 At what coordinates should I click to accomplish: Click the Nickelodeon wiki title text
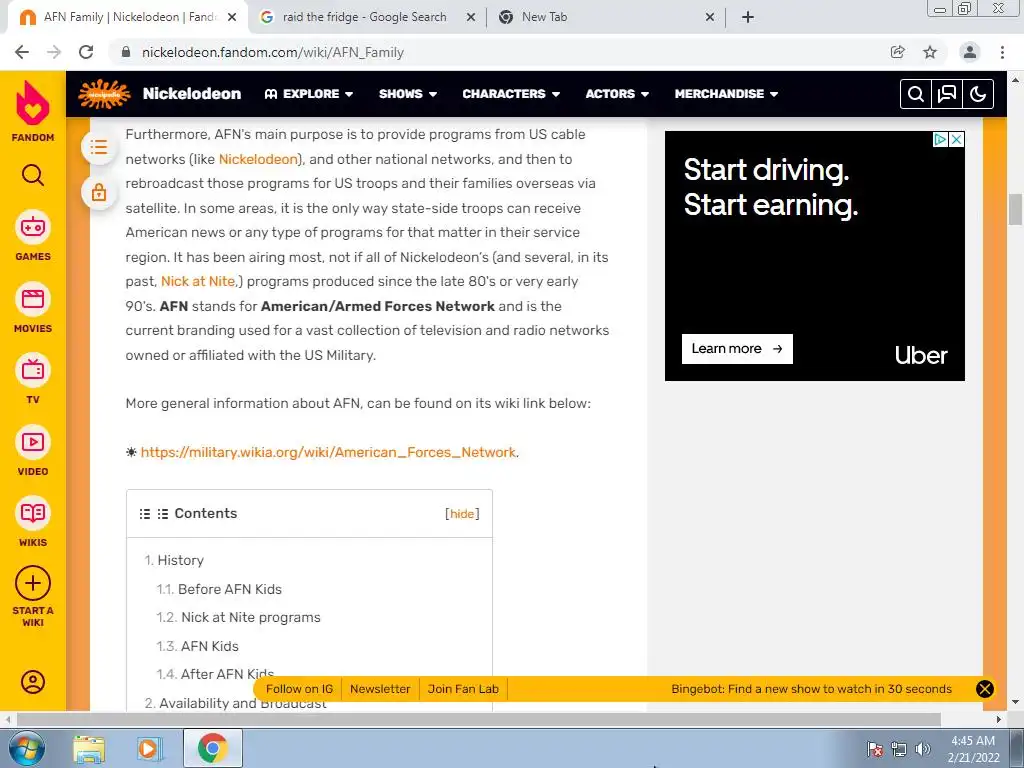(x=192, y=94)
